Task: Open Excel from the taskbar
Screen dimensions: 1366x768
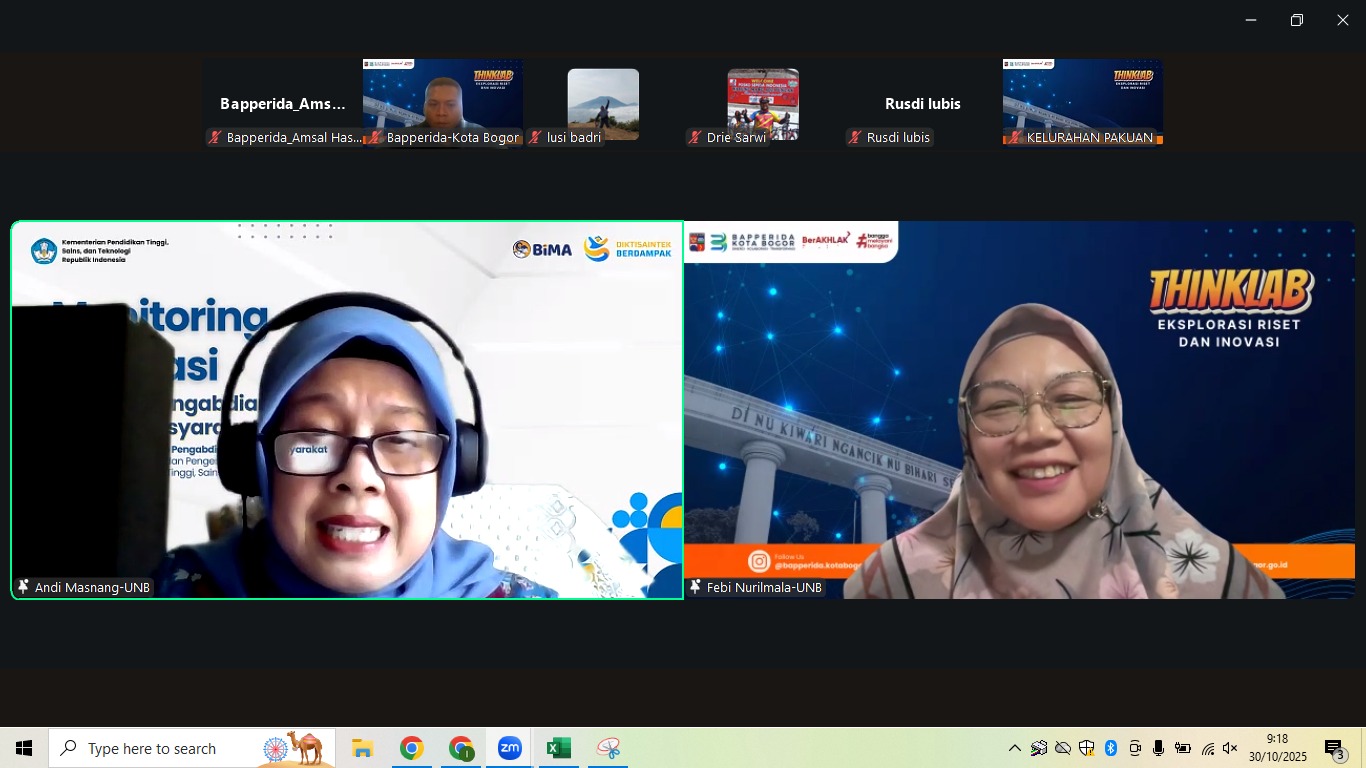Action: [558, 748]
